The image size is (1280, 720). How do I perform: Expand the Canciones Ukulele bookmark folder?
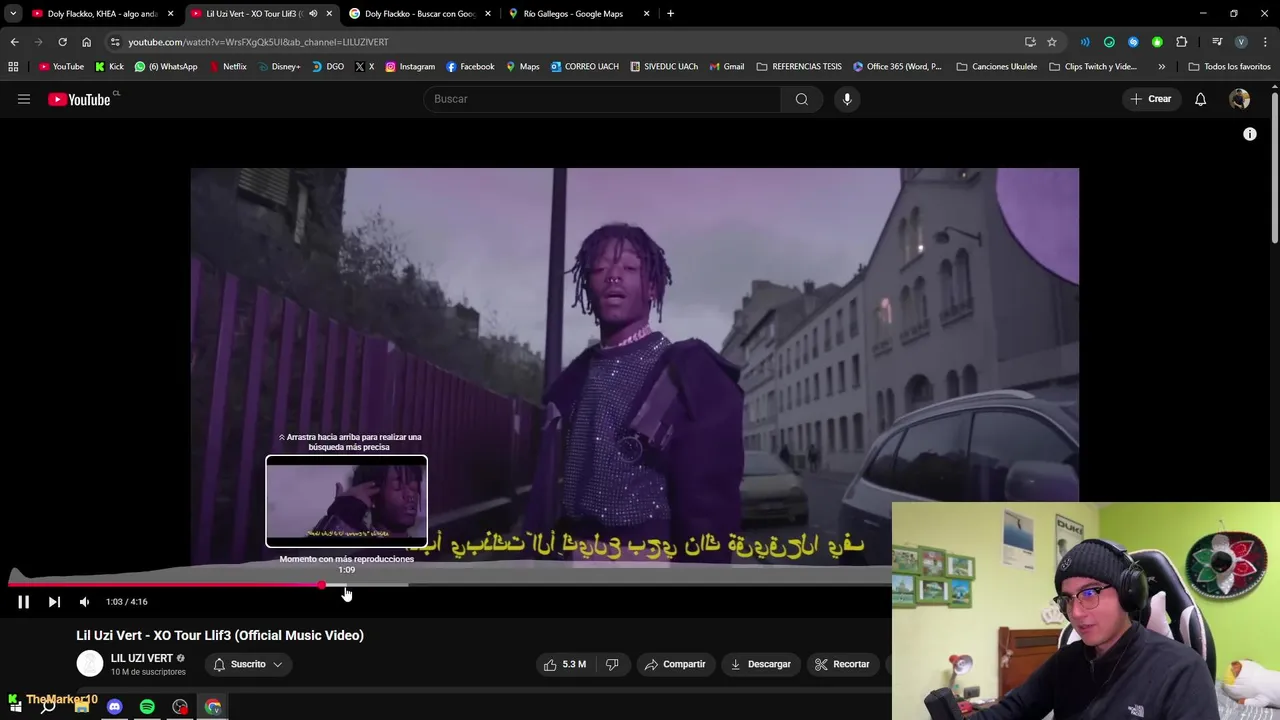coord(996,67)
